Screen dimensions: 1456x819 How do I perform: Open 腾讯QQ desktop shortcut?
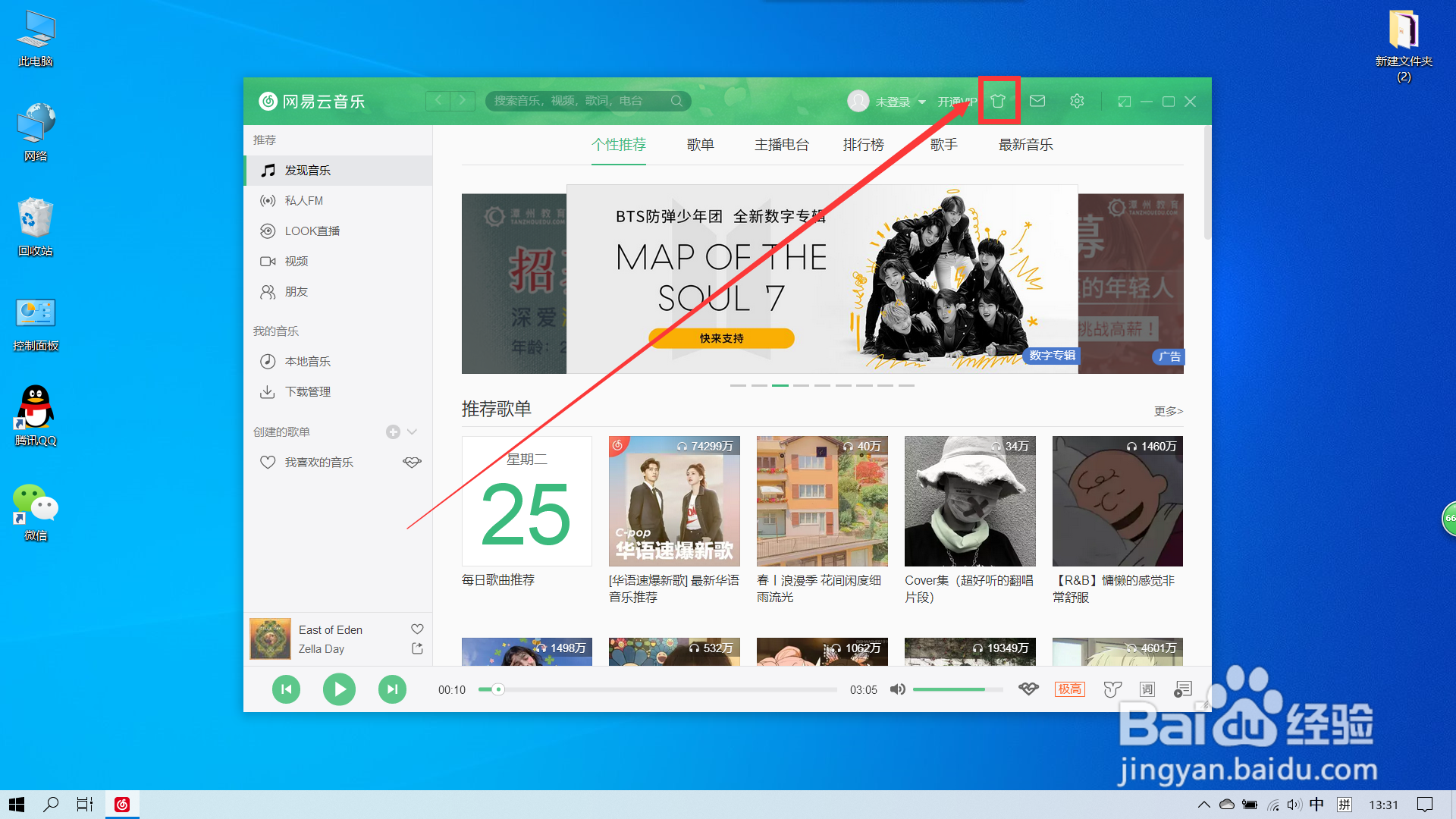click(x=36, y=415)
